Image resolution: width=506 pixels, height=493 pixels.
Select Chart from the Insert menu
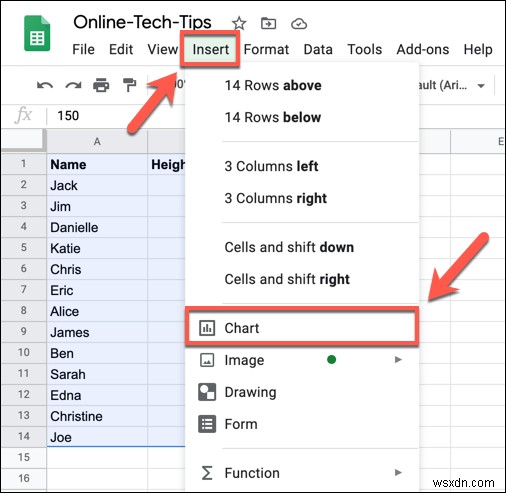click(x=301, y=328)
